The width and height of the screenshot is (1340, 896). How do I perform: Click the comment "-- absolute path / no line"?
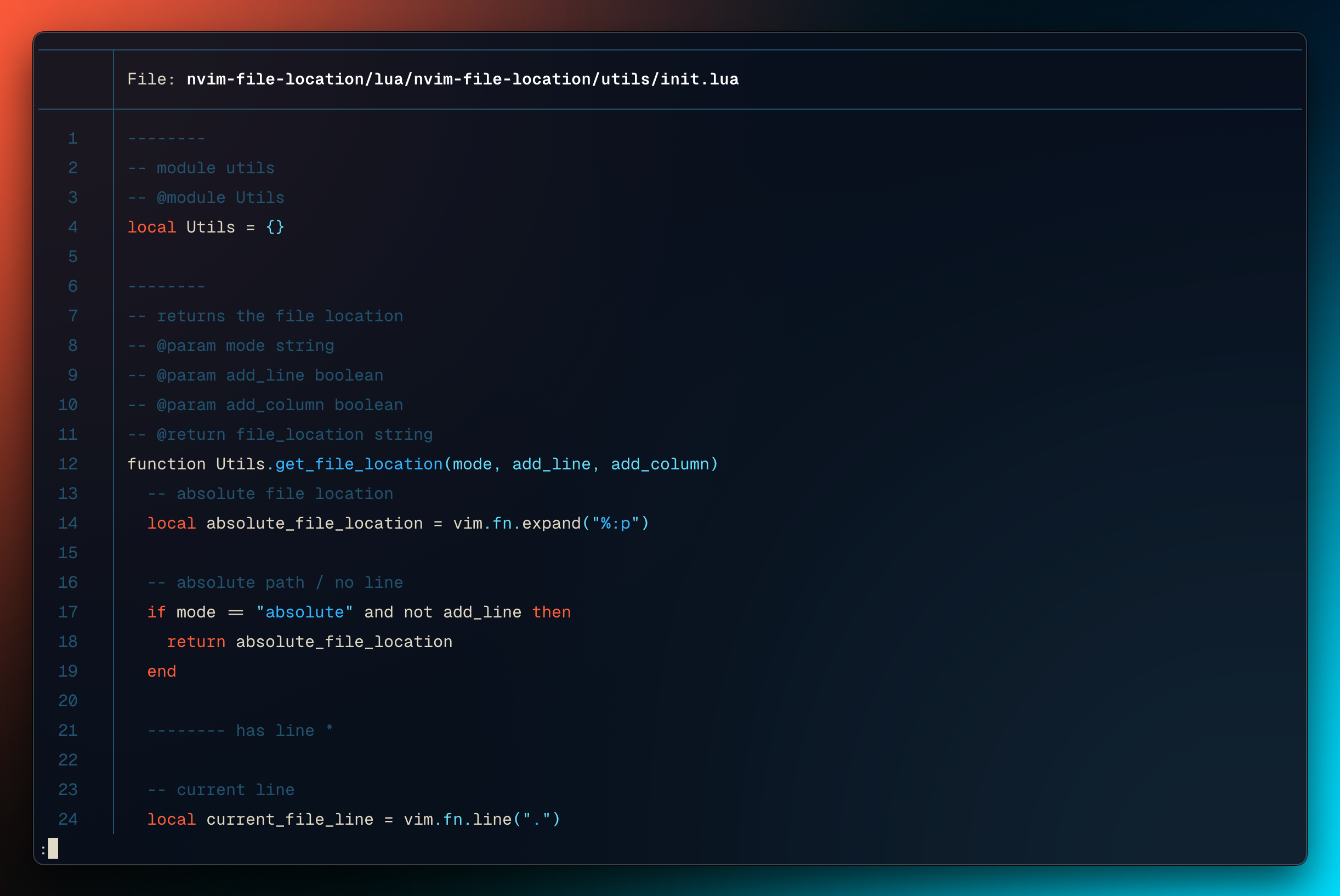tap(275, 583)
